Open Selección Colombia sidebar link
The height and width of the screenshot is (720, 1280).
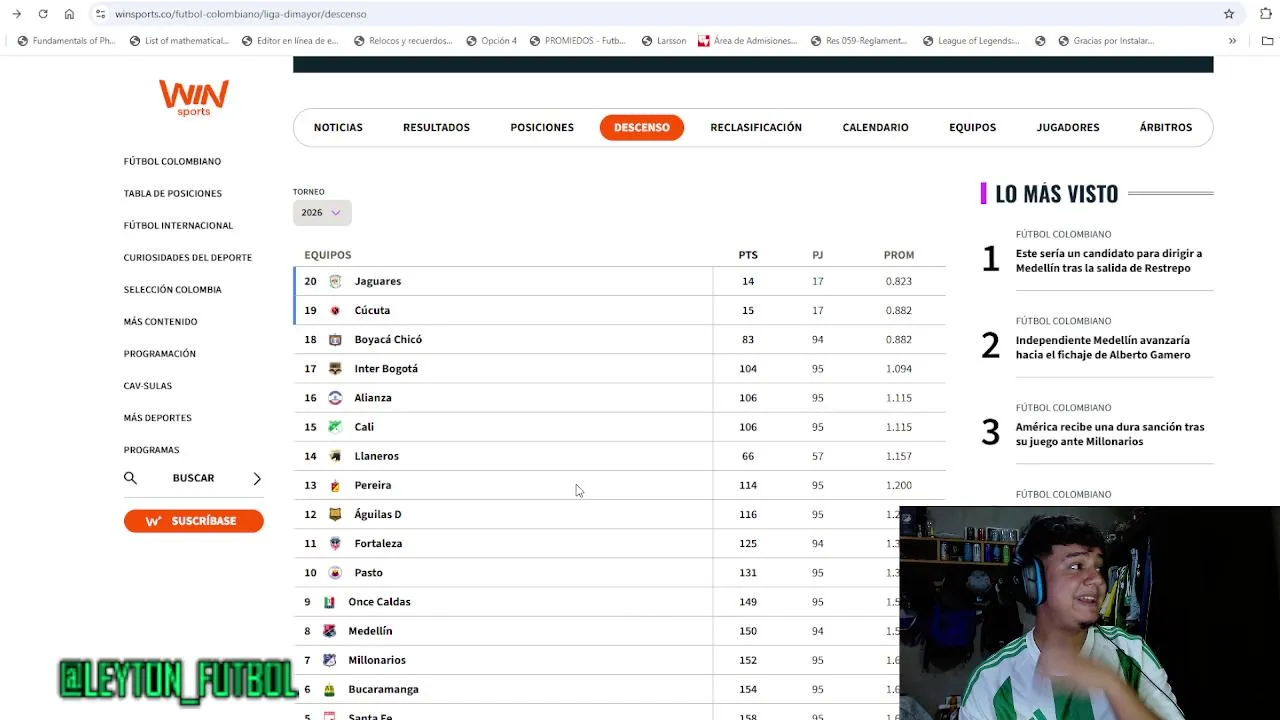pos(172,289)
